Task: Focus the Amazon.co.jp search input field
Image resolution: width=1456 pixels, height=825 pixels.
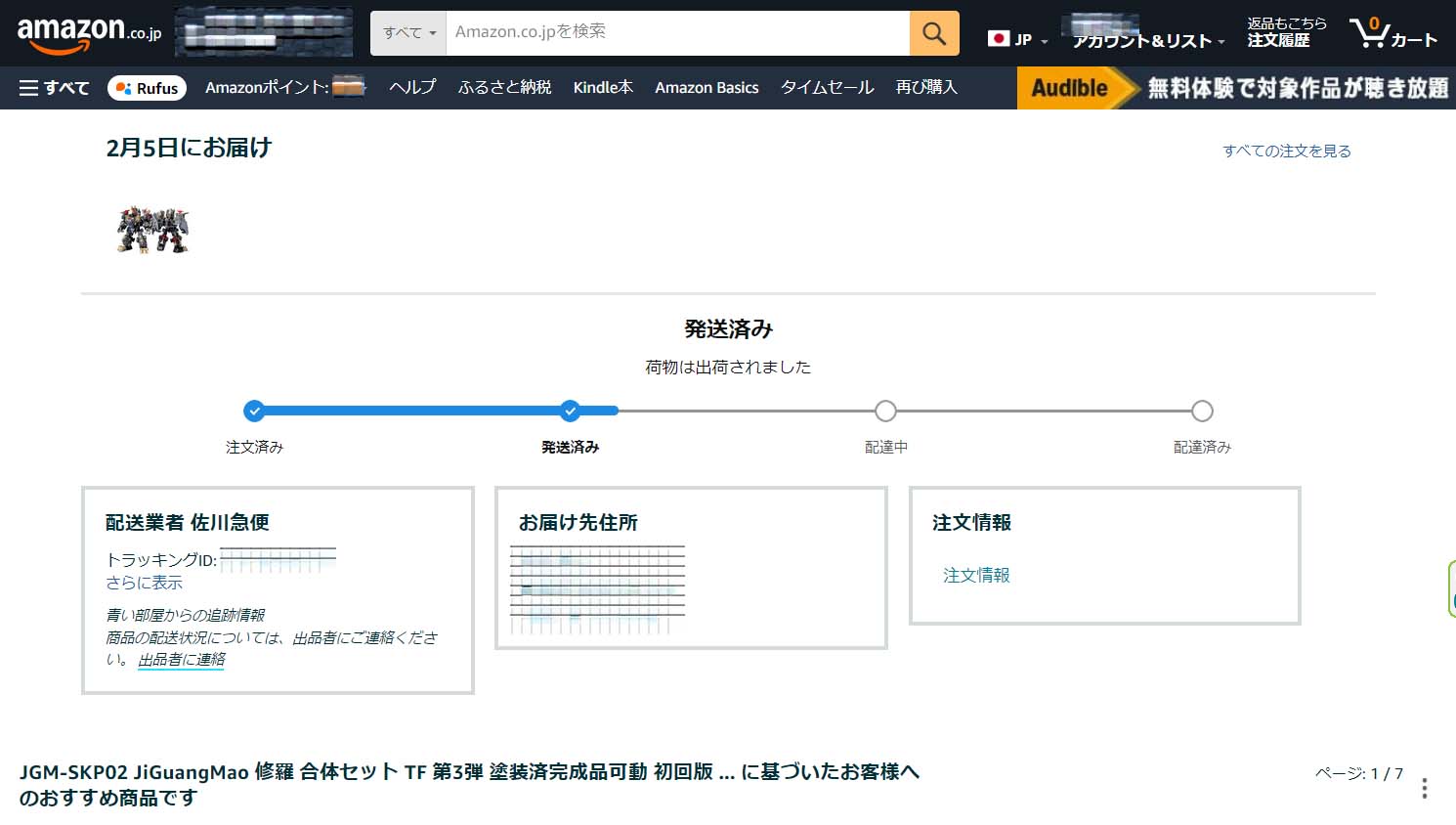Action: 676,33
